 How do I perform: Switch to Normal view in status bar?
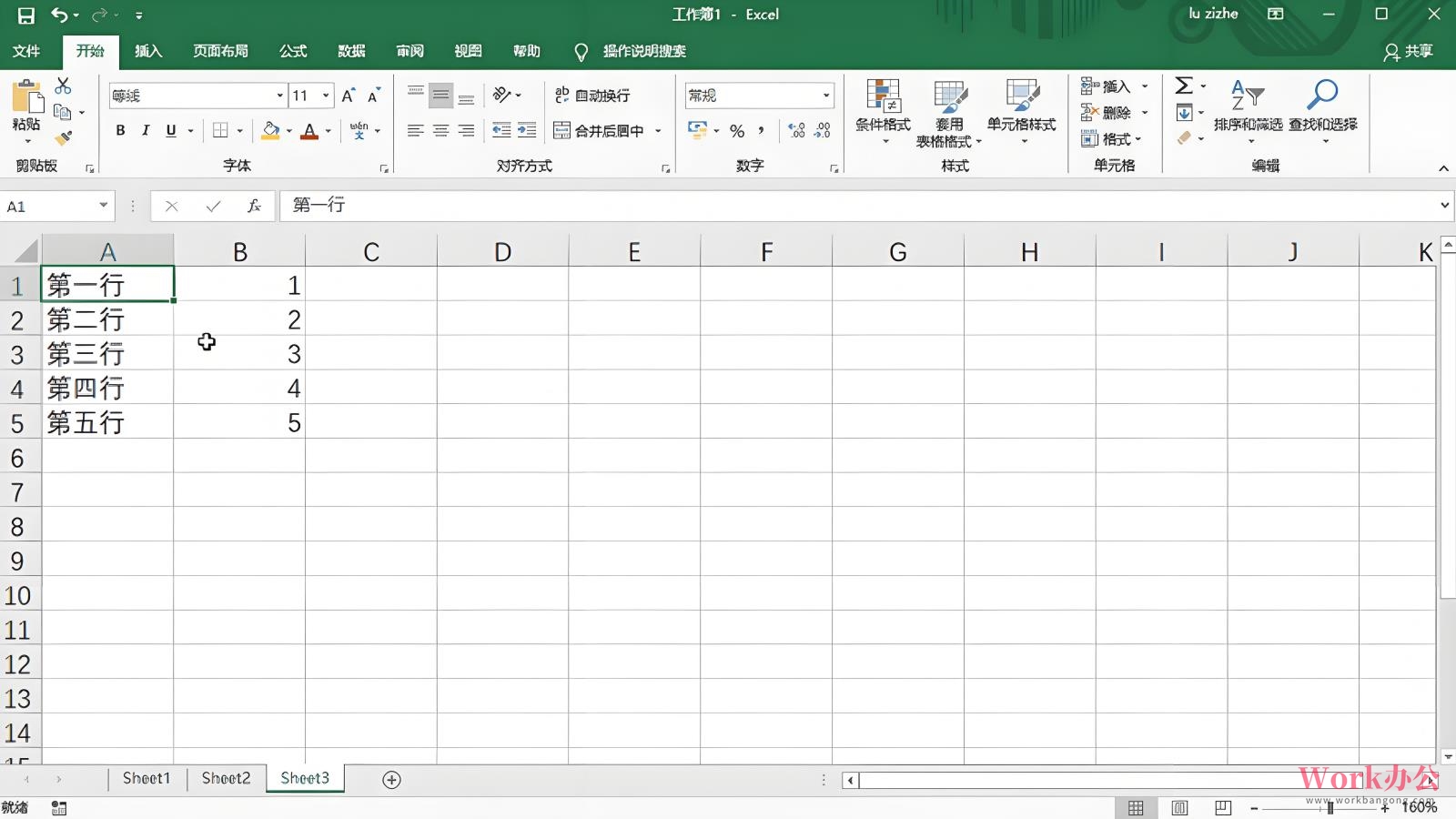pyautogui.click(x=1136, y=808)
